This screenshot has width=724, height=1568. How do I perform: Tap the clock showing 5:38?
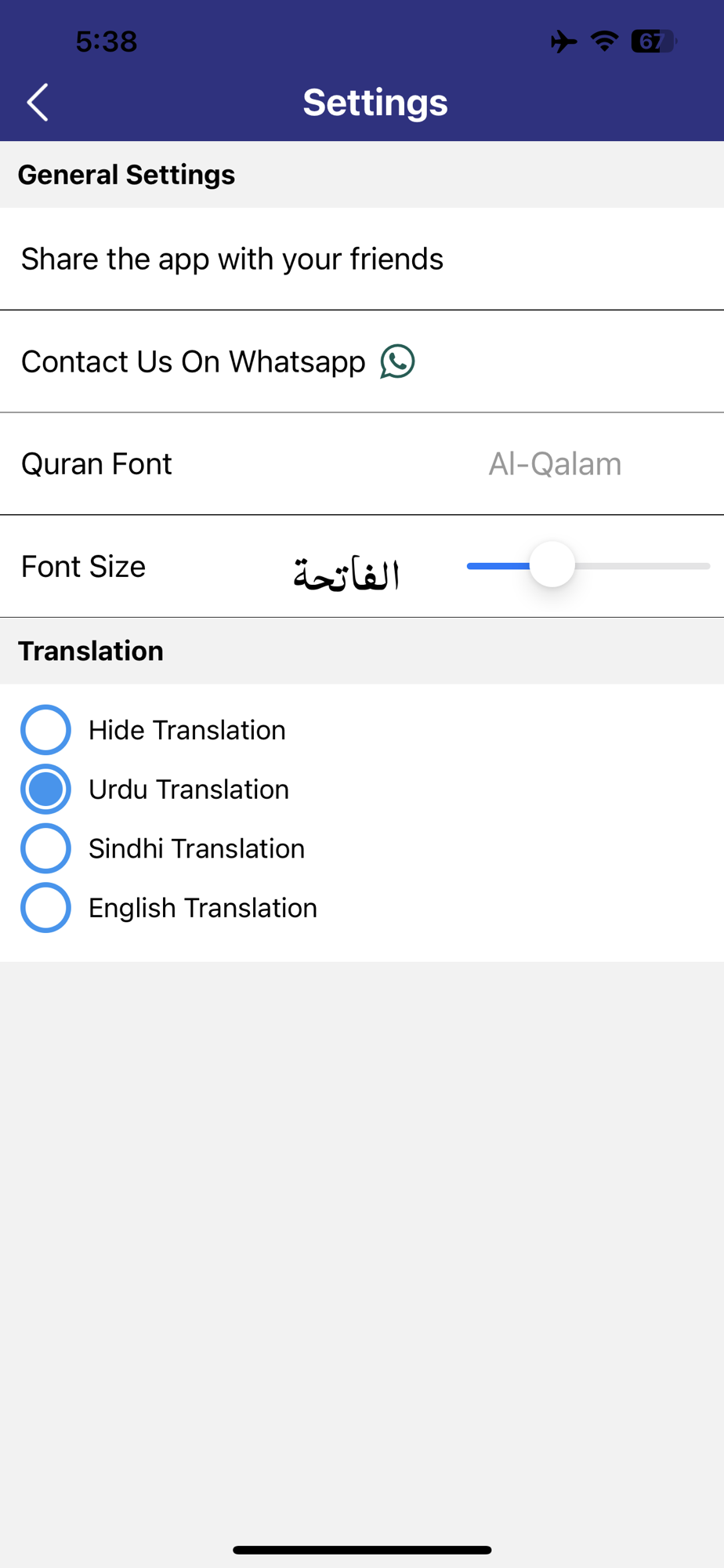[x=107, y=41]
